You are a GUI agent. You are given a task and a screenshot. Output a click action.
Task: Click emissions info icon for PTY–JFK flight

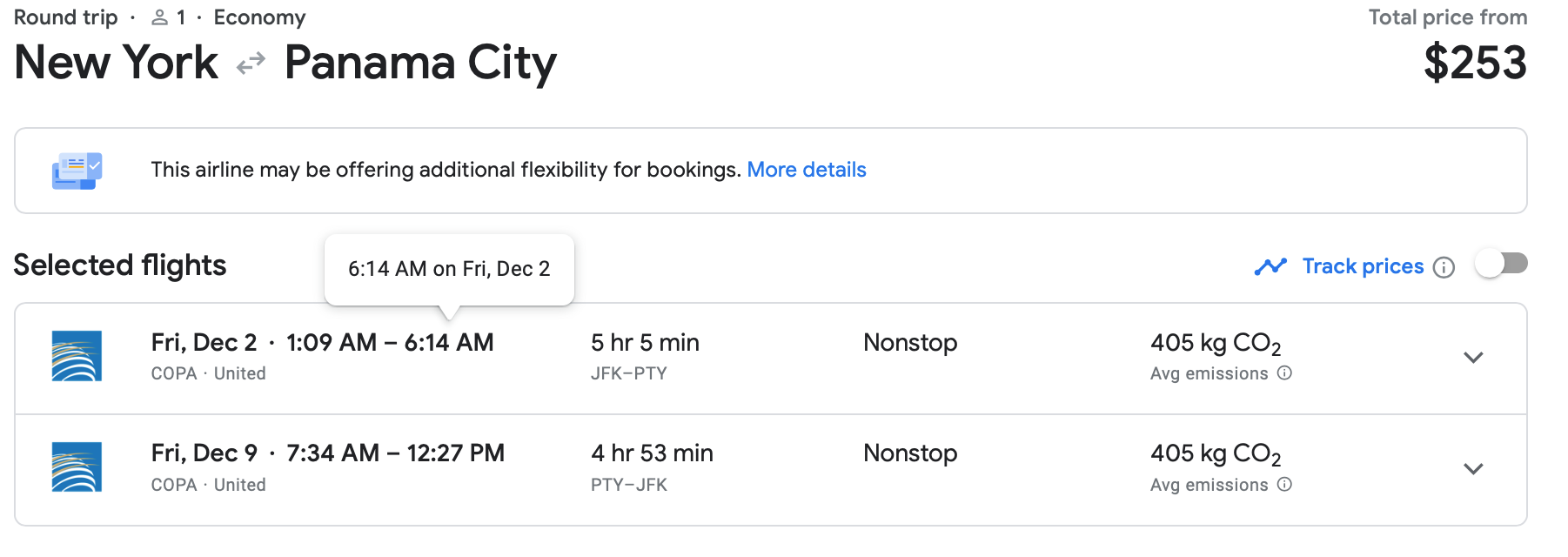[1284, 485]
